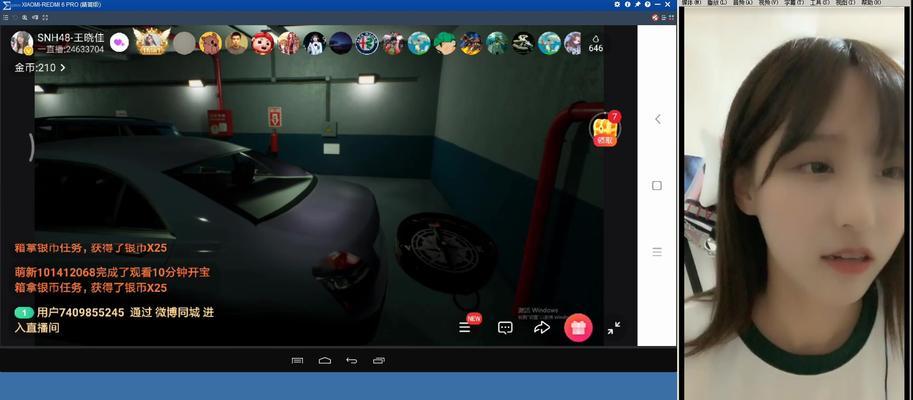This screenshot has width=913, height=400.
Task: Click the red circular icon at toolbar right
Action: click(x=655, y=18)
